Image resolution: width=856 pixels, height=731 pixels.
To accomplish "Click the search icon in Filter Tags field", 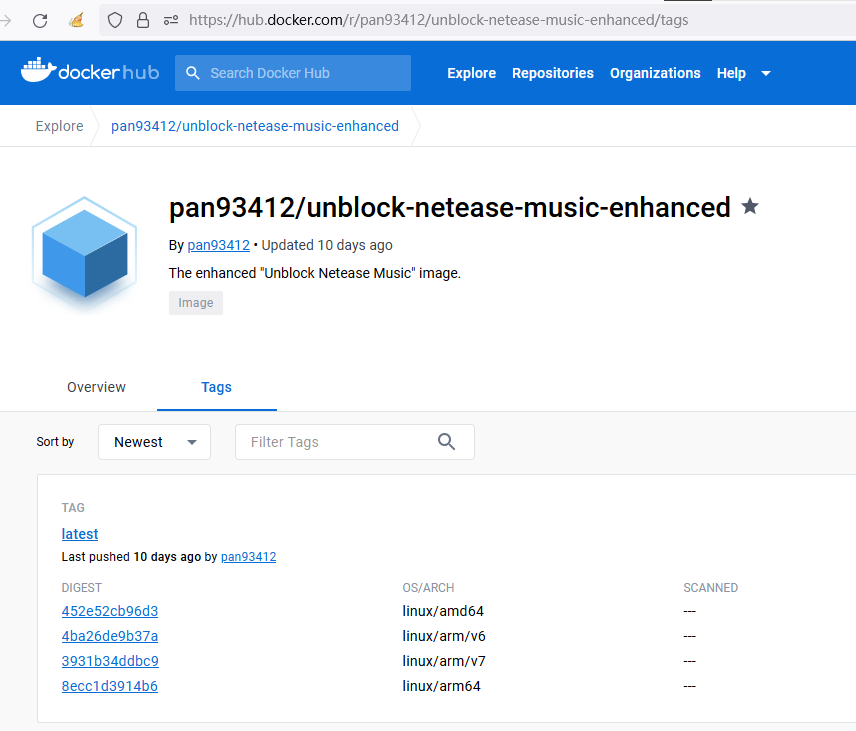I will (446, 441).
